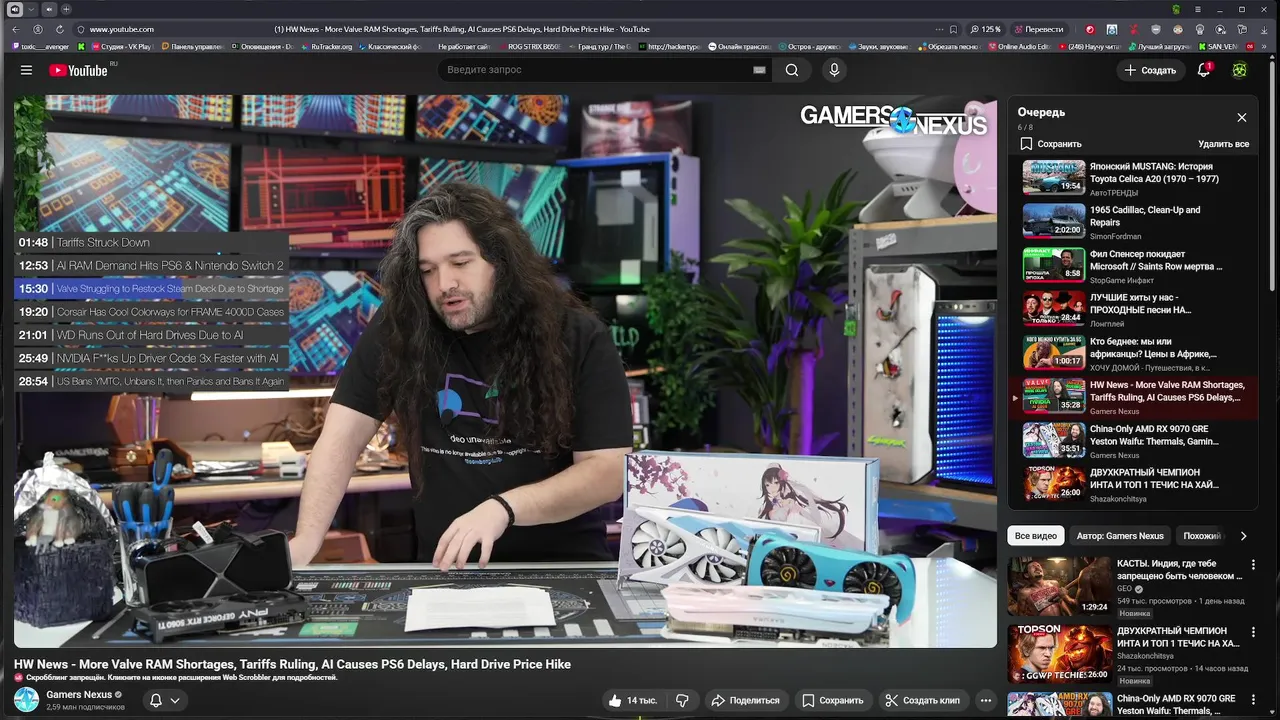The image size is (1280, 720).
Task: Open Online Audio Editor bookmark
Action: point(1018,46)
